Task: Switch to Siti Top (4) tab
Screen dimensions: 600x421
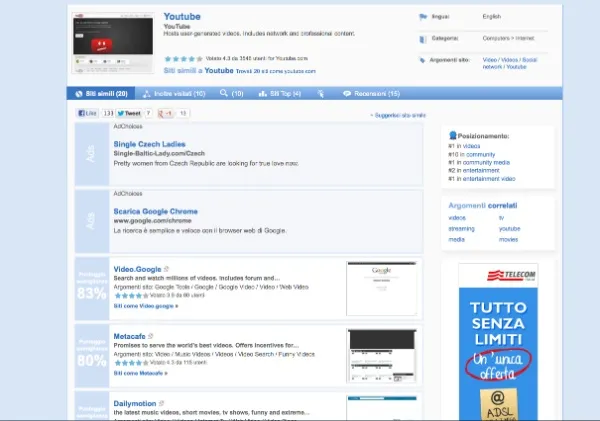Action: tap(280, 93)
